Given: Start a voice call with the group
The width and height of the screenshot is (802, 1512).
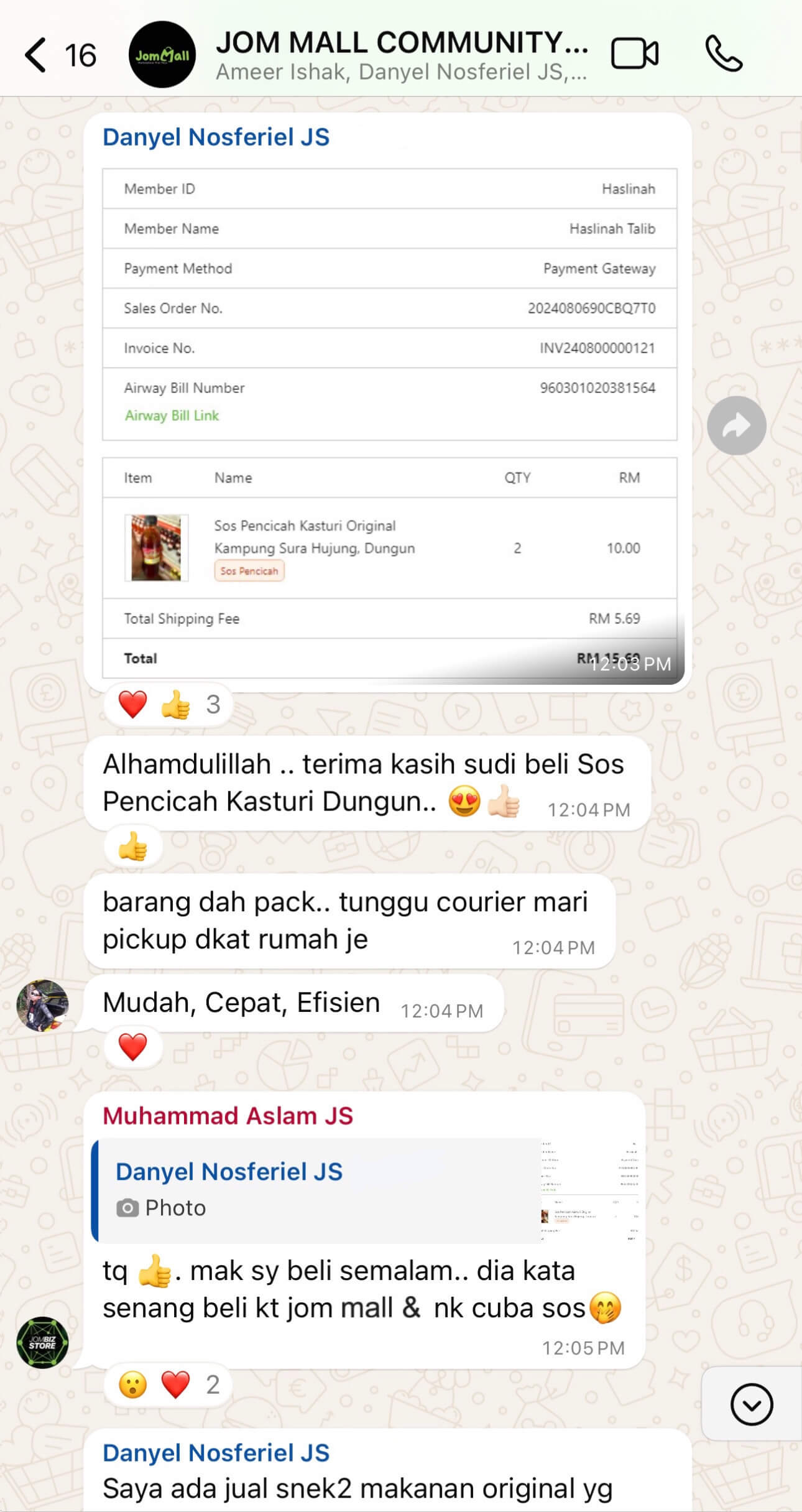Looking at the screenshot, I should point(724,53).
